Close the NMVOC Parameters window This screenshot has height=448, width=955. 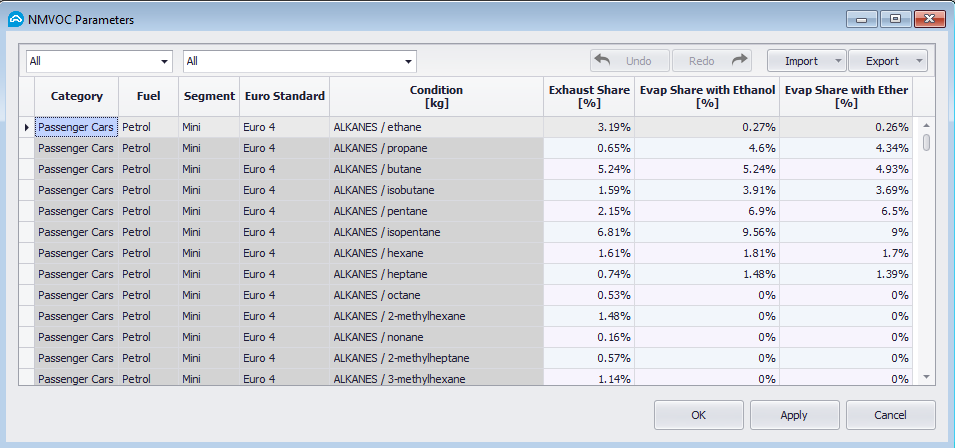929,19
